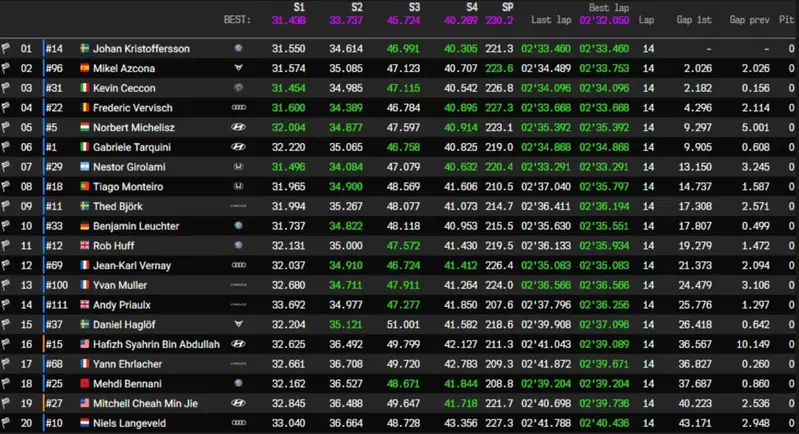Screen dimensions: 799x434
Task: Click the Audi rings logo in Vervisch's row
Action: (x=238, y=107)
